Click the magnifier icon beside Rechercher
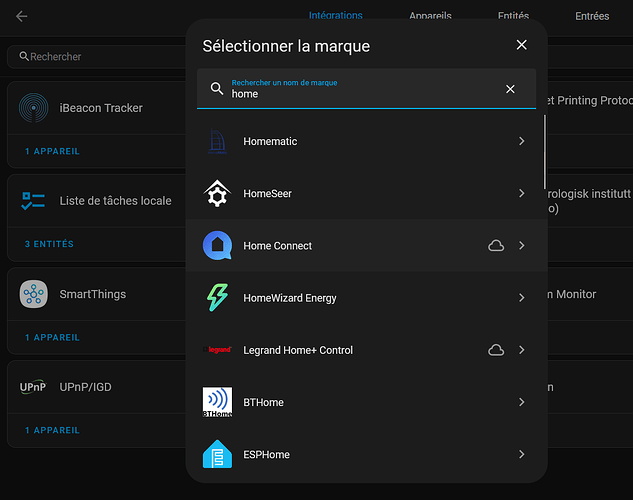The width and height of the screenshot is (633, 500). click(24, 56)
